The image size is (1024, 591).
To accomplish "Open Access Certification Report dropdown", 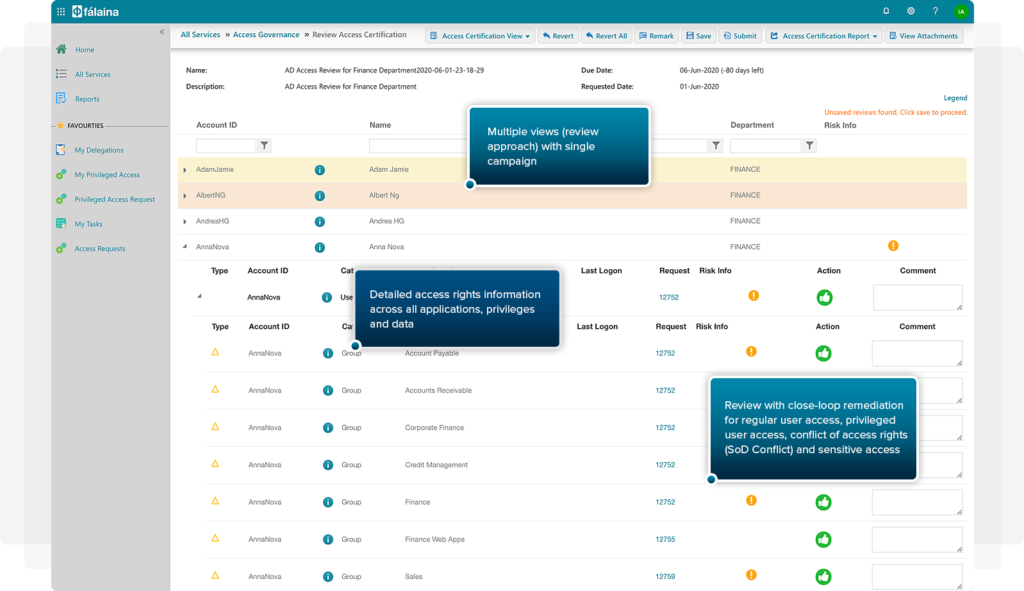I will click(x=824, y=36).
